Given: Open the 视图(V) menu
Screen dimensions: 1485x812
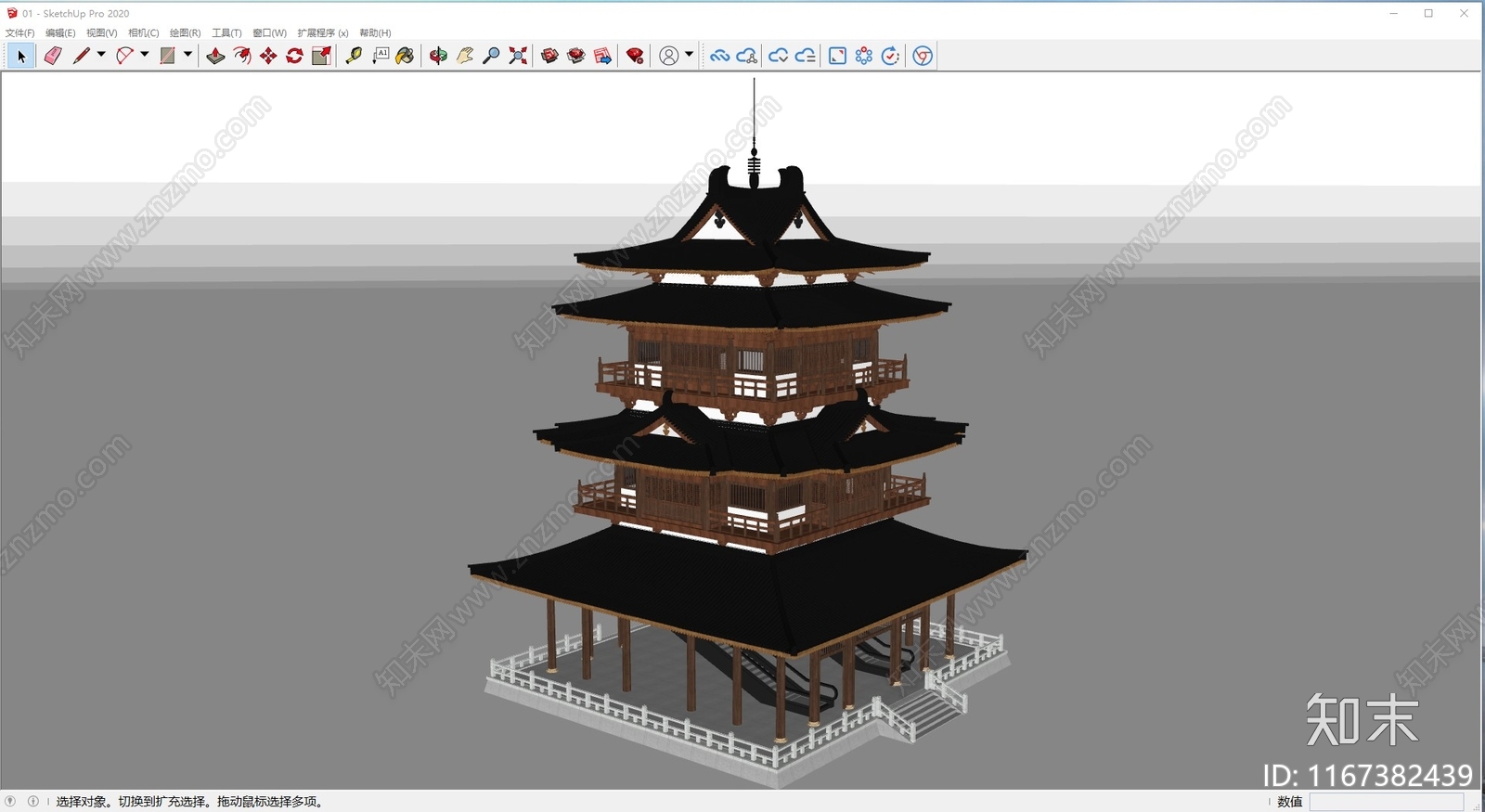Looking at the screenshot, I should click(x=102, y=32).
